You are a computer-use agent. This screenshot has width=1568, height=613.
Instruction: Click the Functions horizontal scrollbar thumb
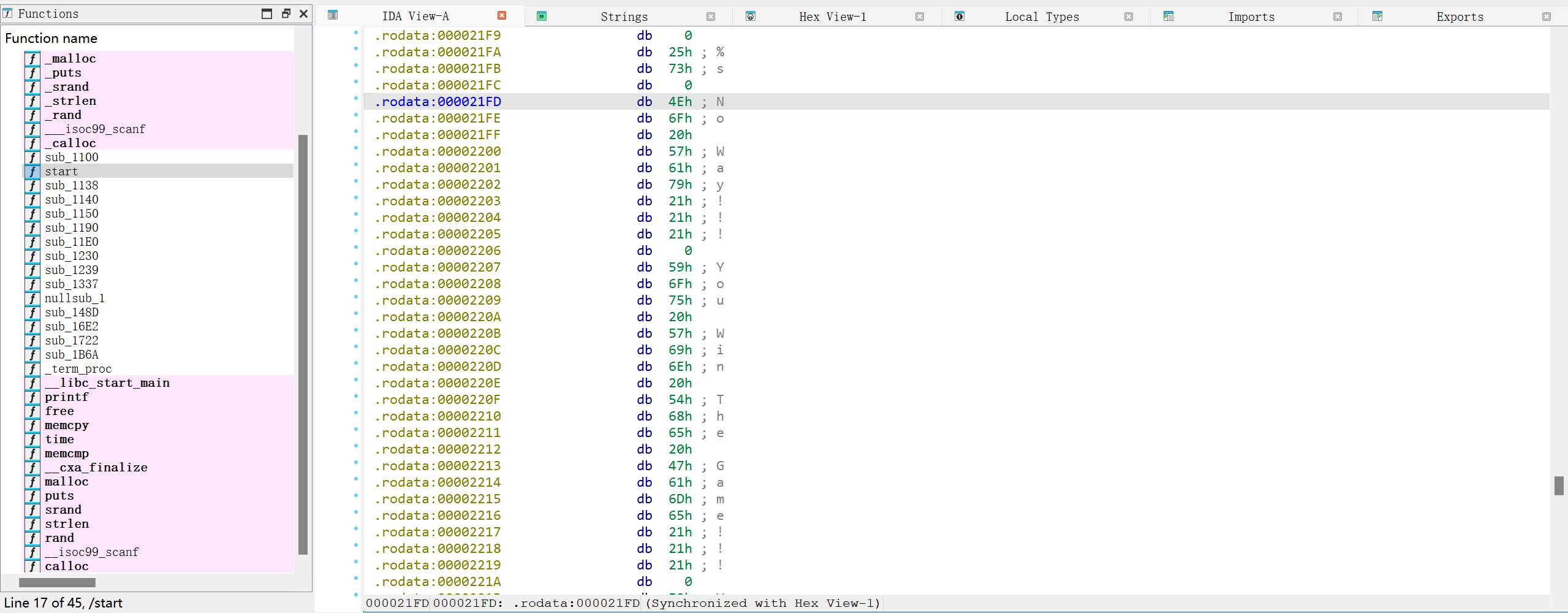point(57,582)
